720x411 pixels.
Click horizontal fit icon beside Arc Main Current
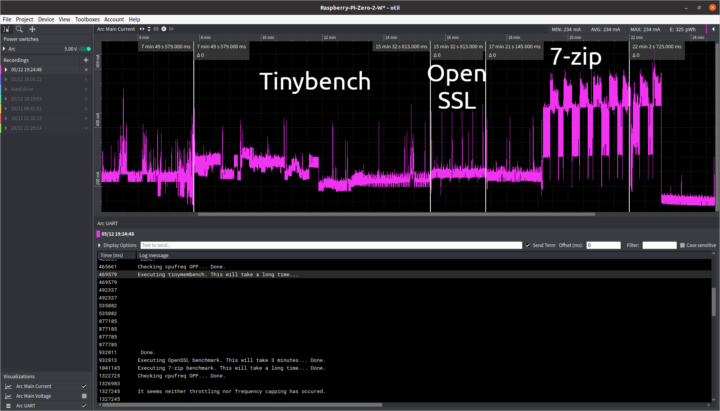point(142,29)
